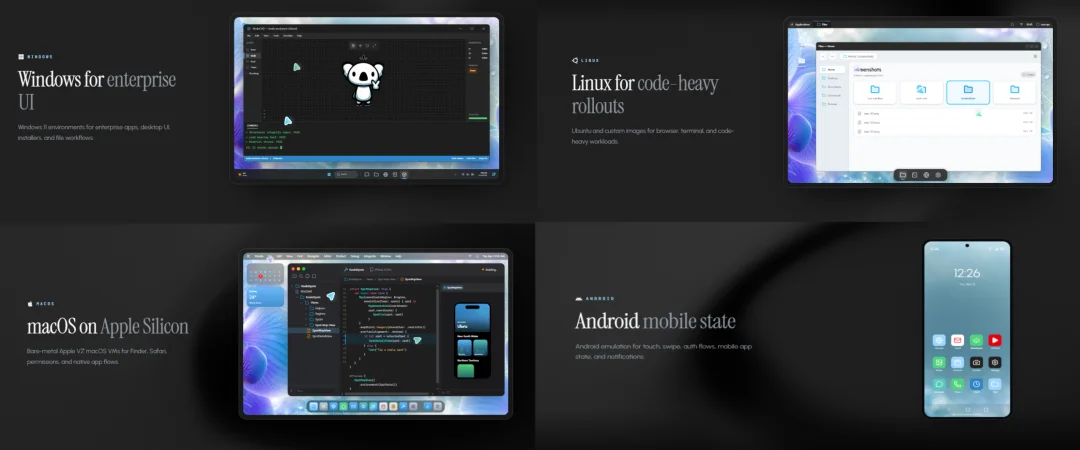
Task: Select Downloads in the Files sidebar
Action: (x=832, y=96)
